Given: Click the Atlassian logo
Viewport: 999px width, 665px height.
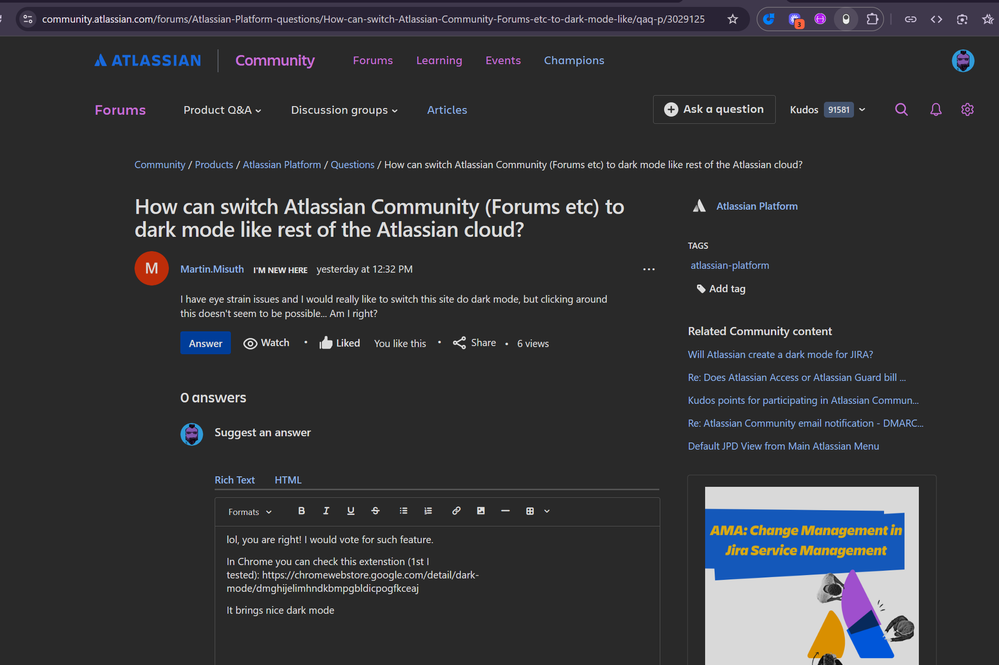Looking at the screenshot, I should click(148, 61).
